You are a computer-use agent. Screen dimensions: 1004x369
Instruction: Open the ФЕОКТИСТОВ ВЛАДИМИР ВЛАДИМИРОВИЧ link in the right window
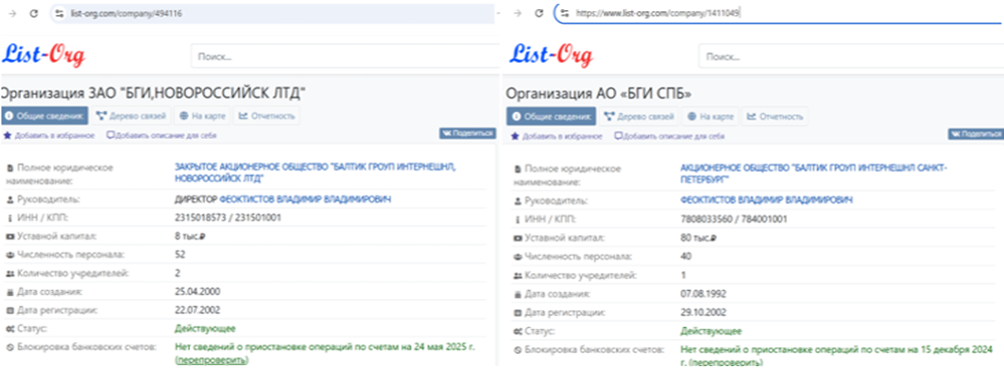(x=766, y=201)
